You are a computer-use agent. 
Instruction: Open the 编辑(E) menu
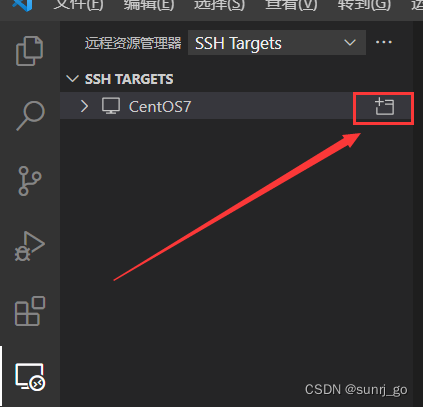pyautogui.click(x=149, y=5)
